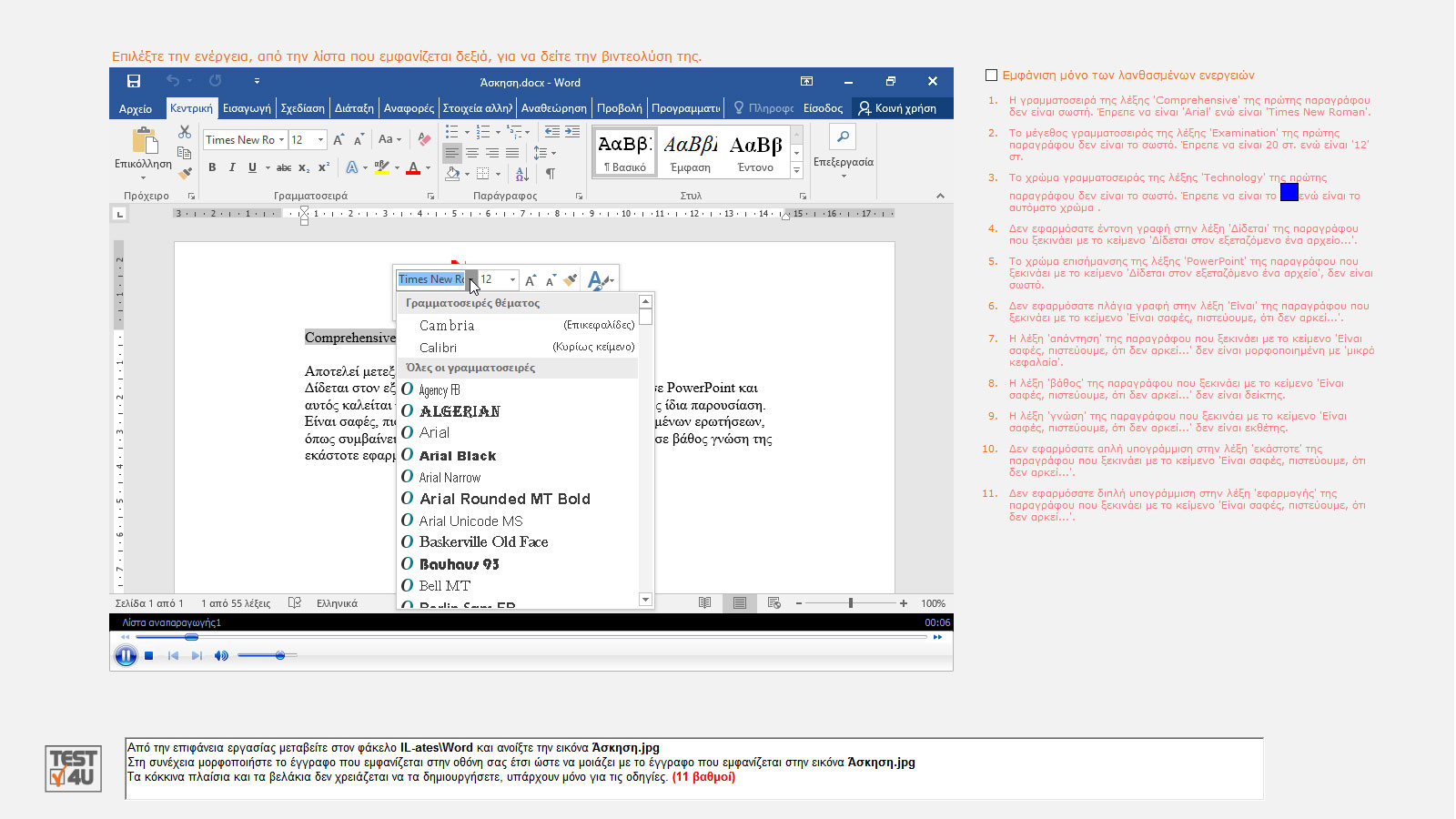Click the Word zoom slider handle

[851, 603]
